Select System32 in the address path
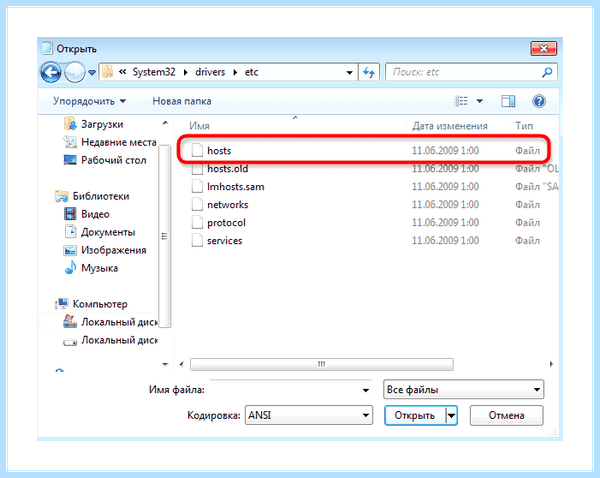This screenshot has height=478, width=600. click(154, 72)
